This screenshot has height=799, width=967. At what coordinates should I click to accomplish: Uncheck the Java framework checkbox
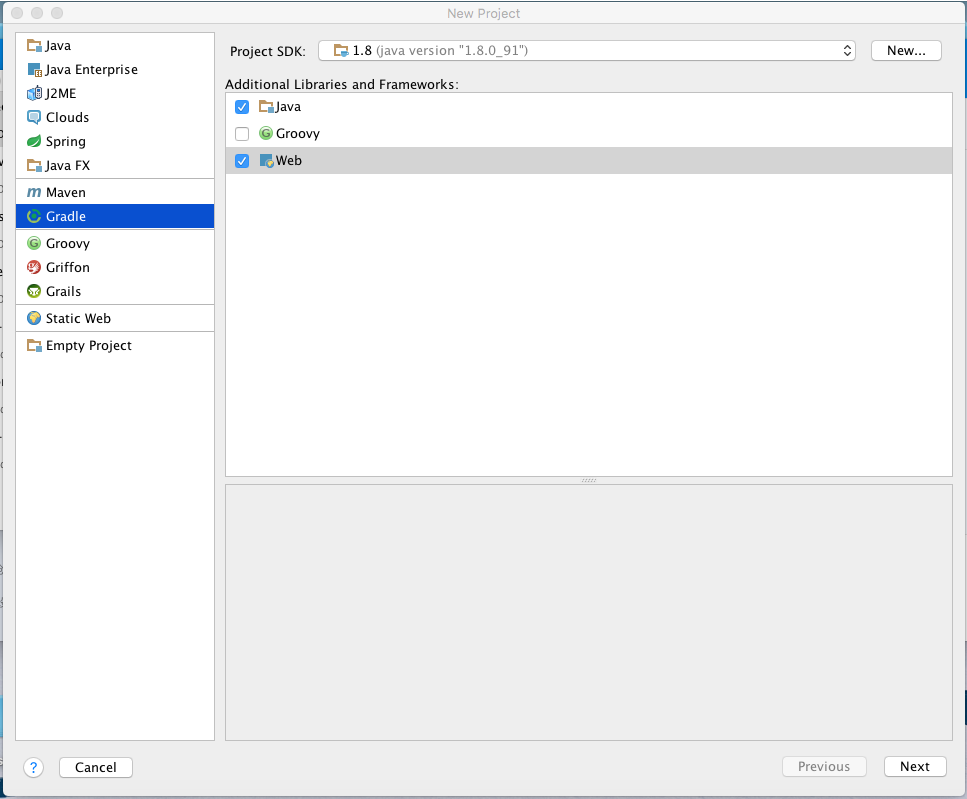242,107
